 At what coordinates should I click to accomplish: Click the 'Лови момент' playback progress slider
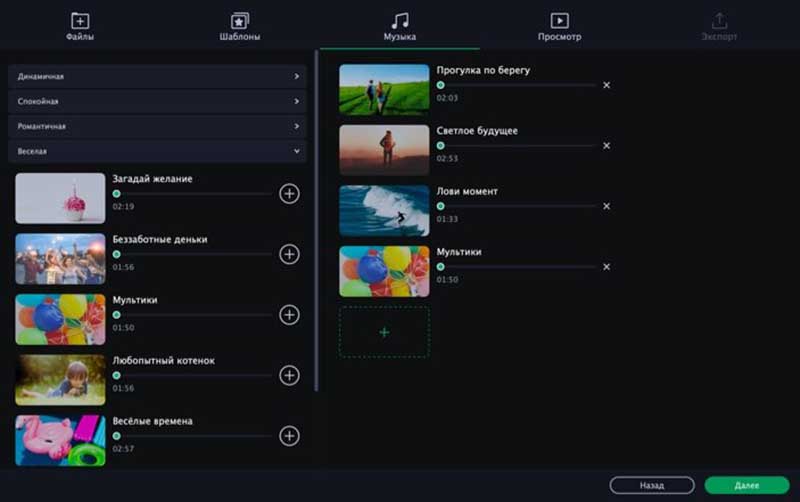(x=518, y=206)
